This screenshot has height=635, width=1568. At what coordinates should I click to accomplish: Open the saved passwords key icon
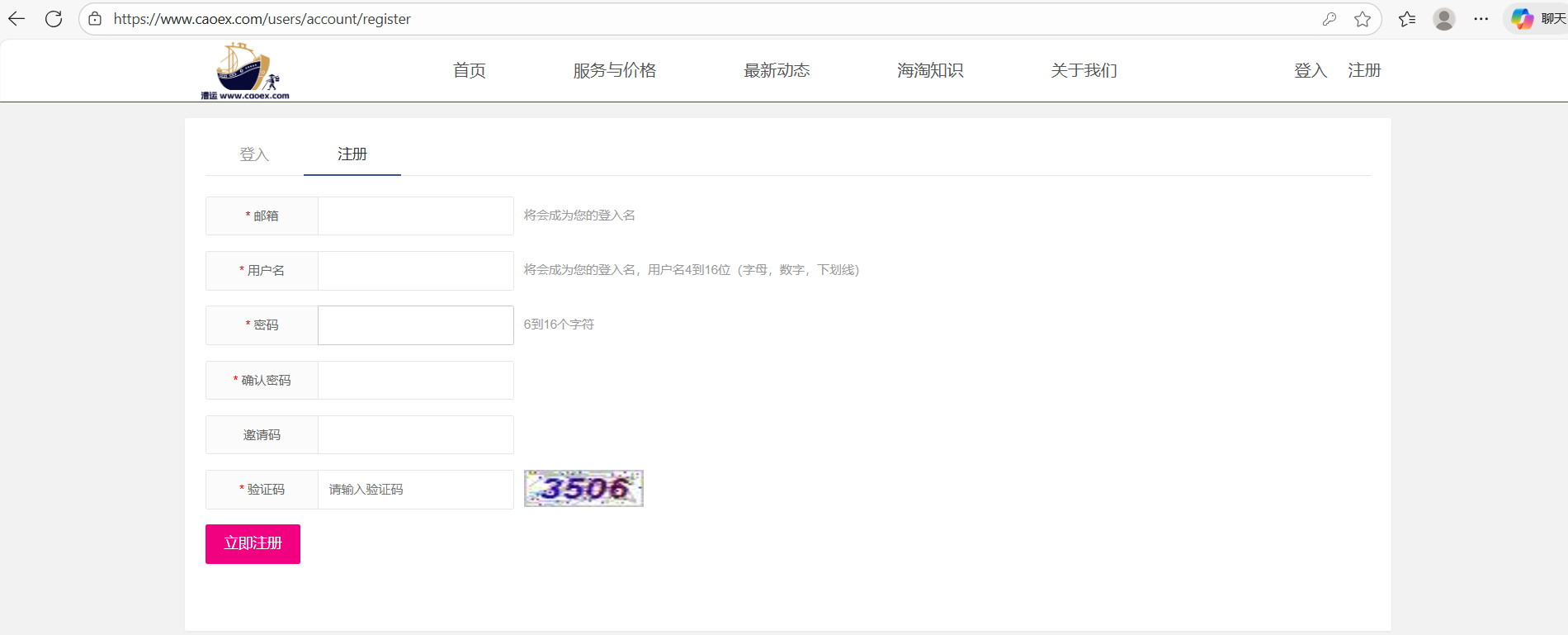1329,19
